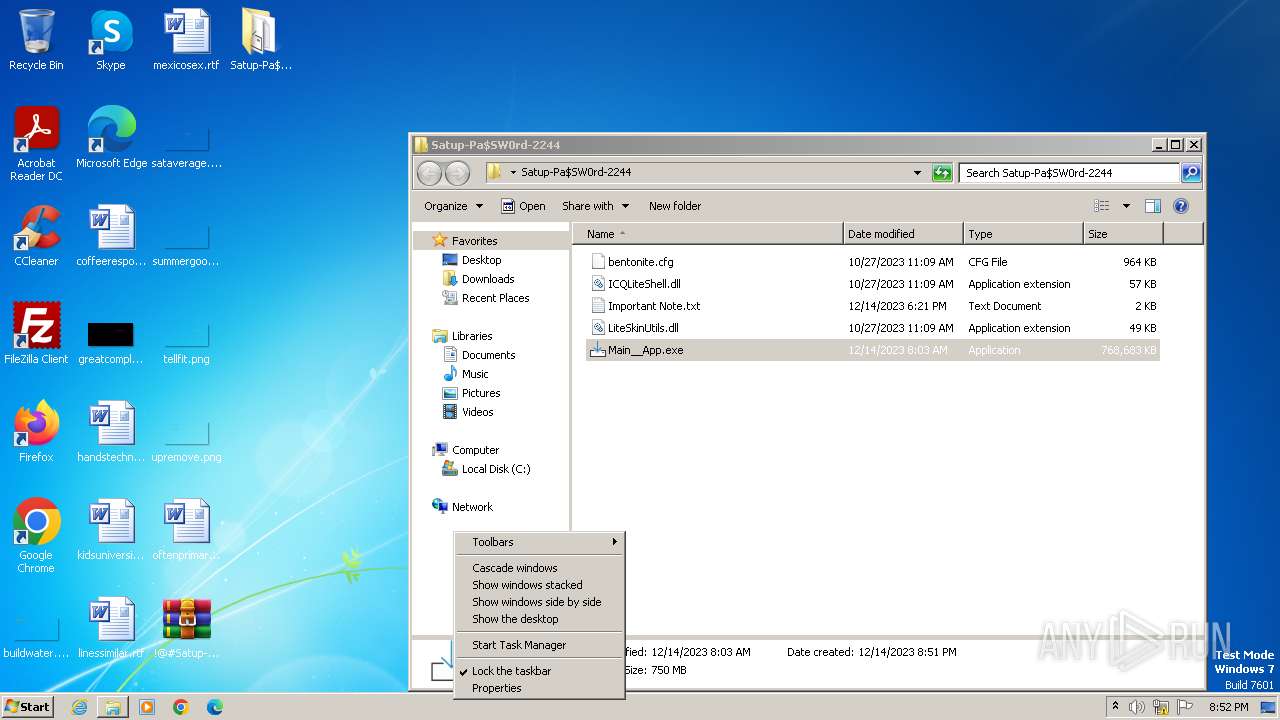This screenshot has width=1280, height=720.
Task: Open the Recycle Bin desktop icon
Action: pos(36,40)
